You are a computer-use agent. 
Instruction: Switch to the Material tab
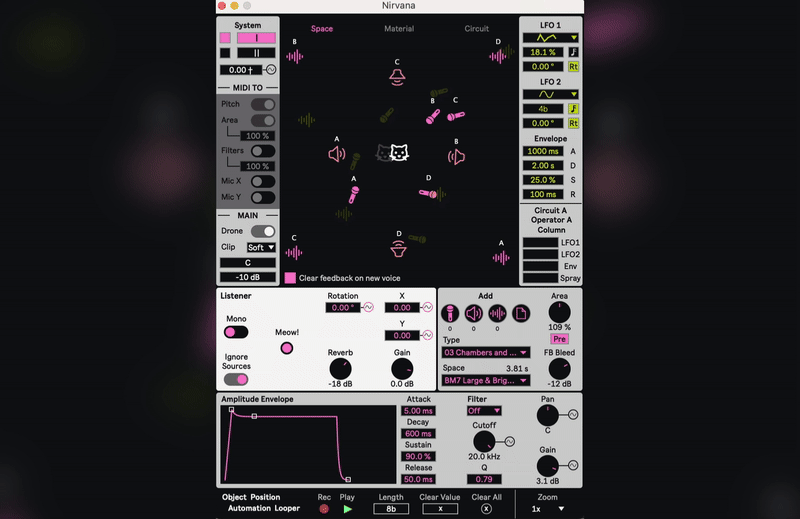click(399, 29)
